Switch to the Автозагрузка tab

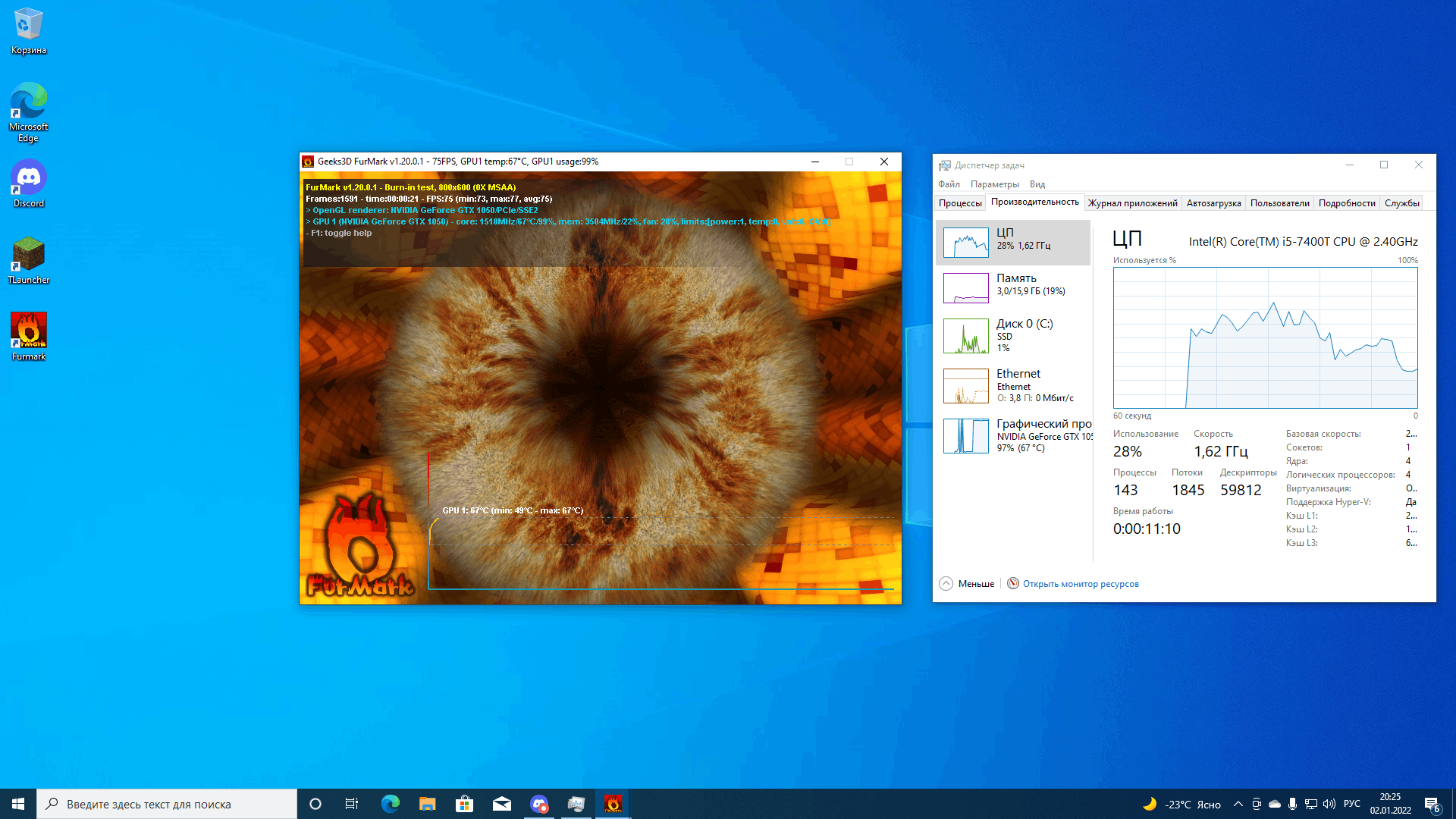[x=1213, y=202]
